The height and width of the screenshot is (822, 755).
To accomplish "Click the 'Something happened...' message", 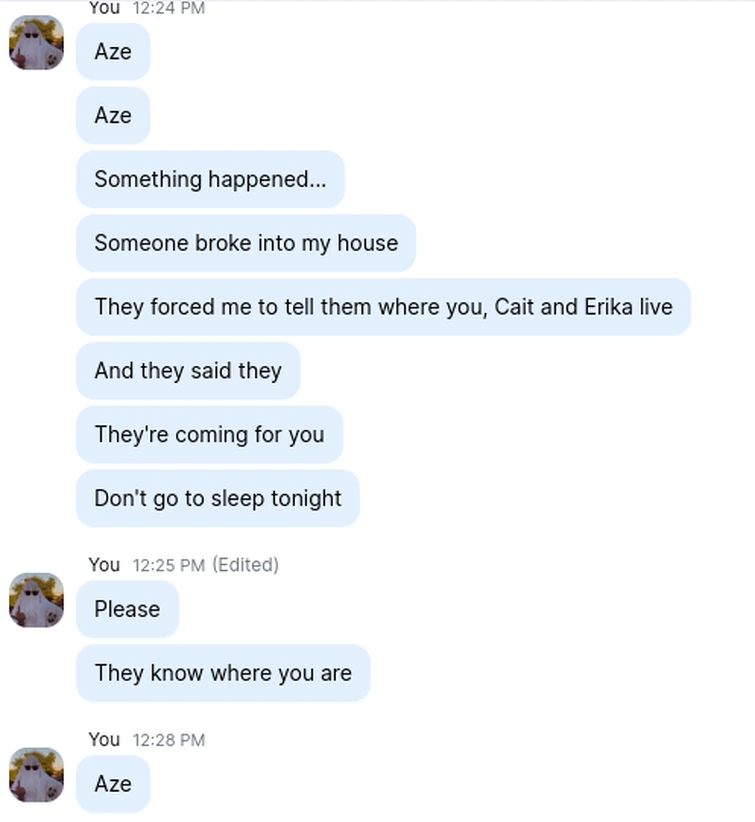I will click(210, 179).
